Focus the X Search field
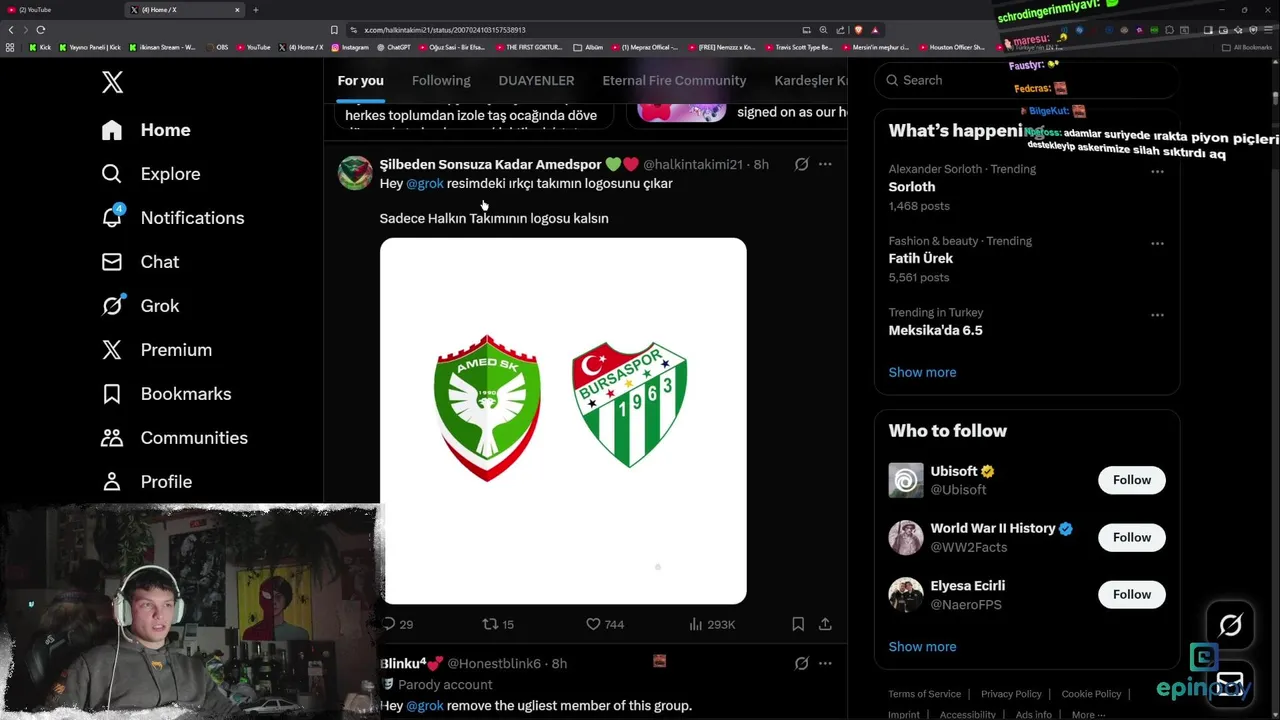This screenshot has width=1280, height=720. 1027,80
